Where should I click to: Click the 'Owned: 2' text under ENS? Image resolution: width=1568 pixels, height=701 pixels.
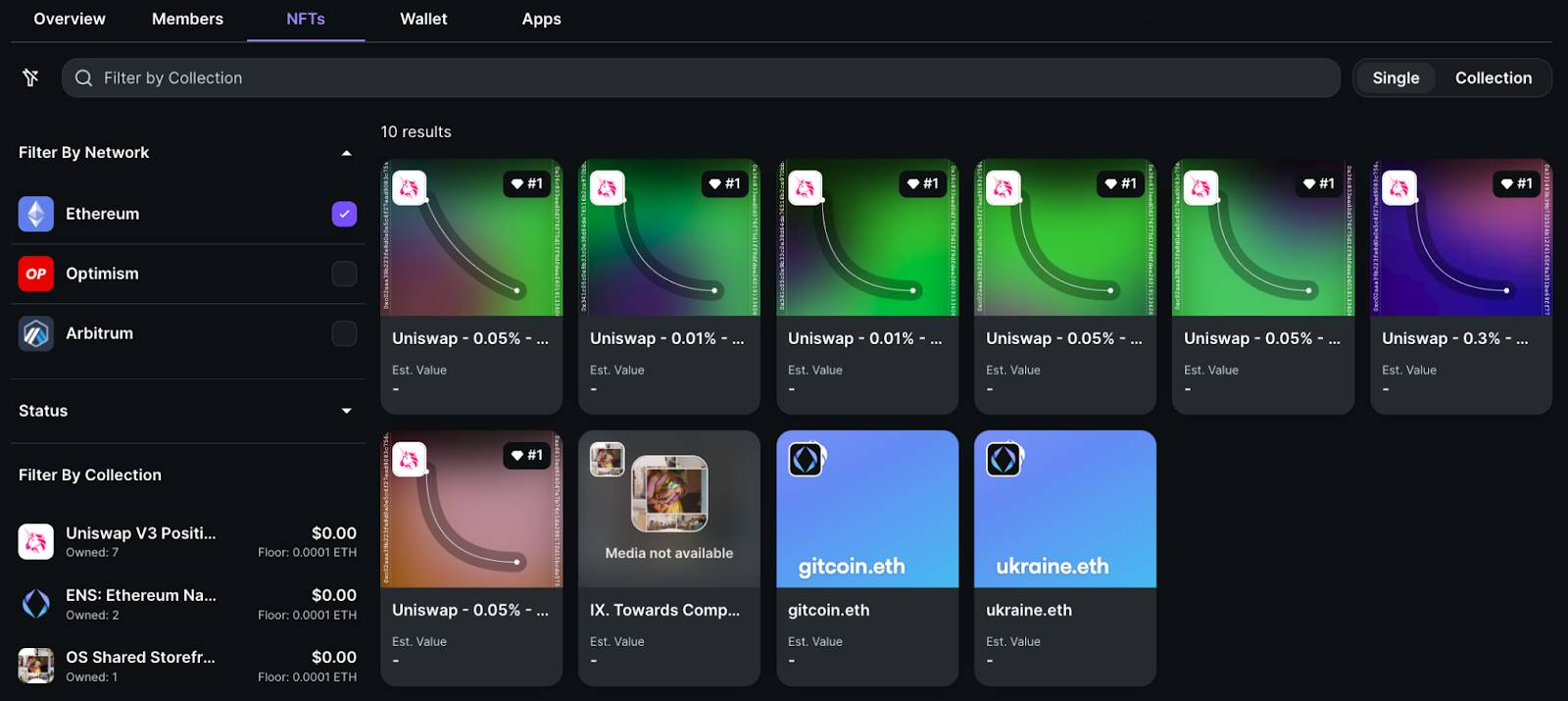[x=92, y=616]
